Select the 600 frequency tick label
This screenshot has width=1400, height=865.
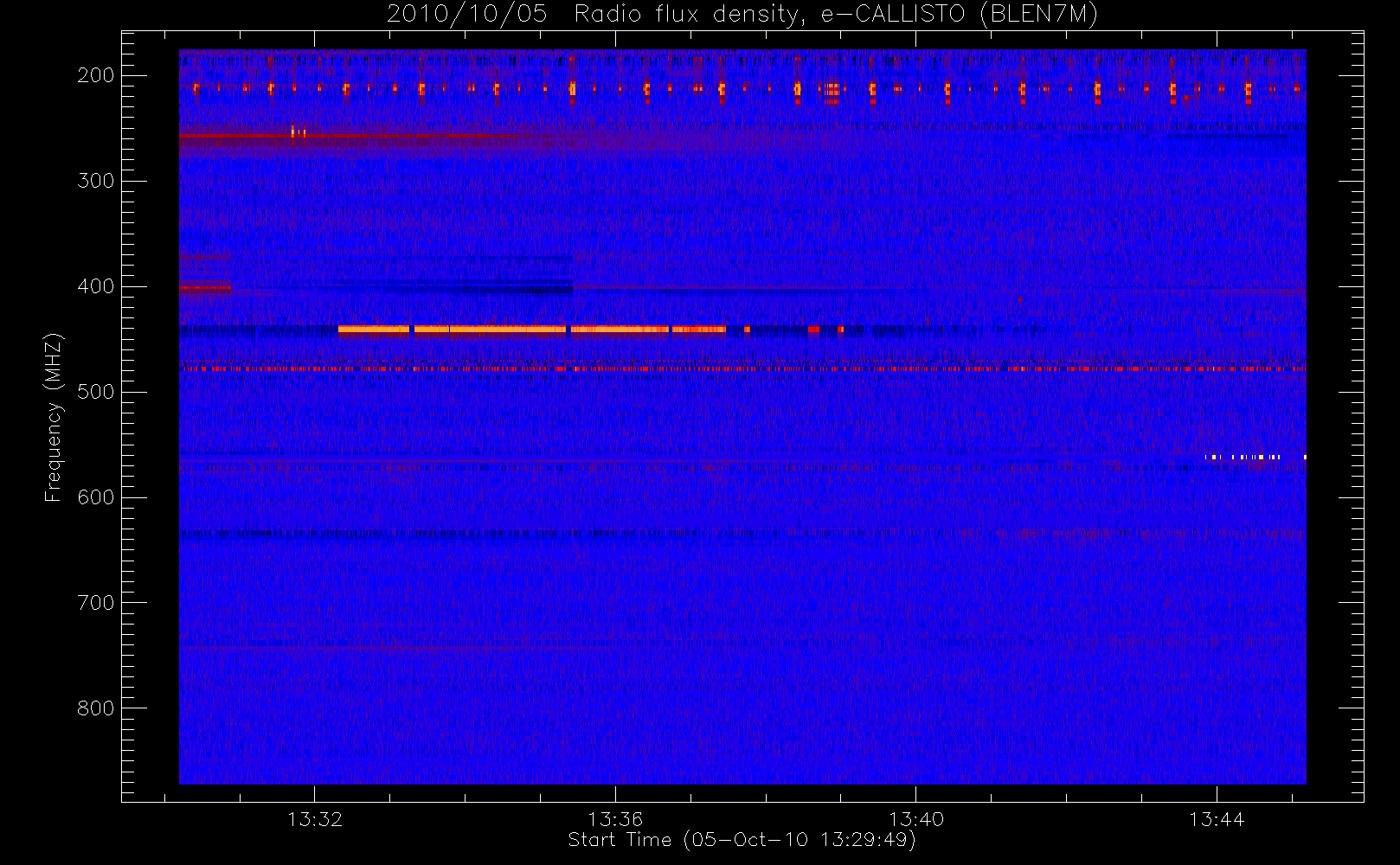point(95,497)
